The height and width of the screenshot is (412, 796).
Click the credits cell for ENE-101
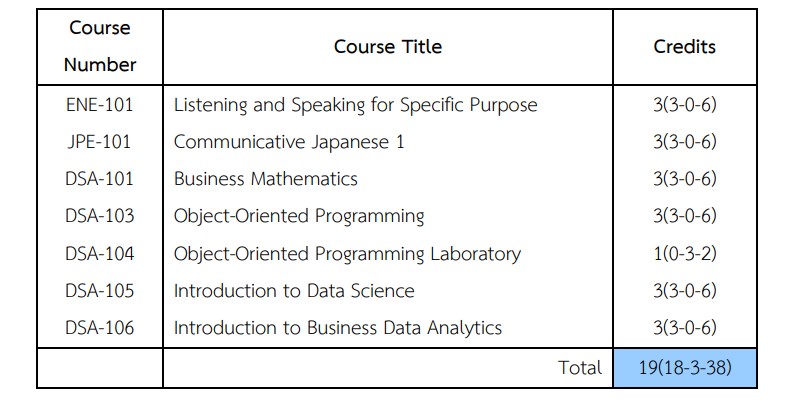coord(685,105)
